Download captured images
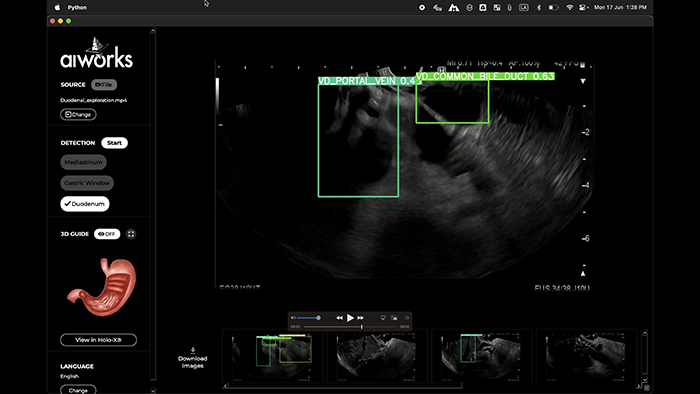The width and height of the screenshot is (700, 394). (x=192, y=358)
